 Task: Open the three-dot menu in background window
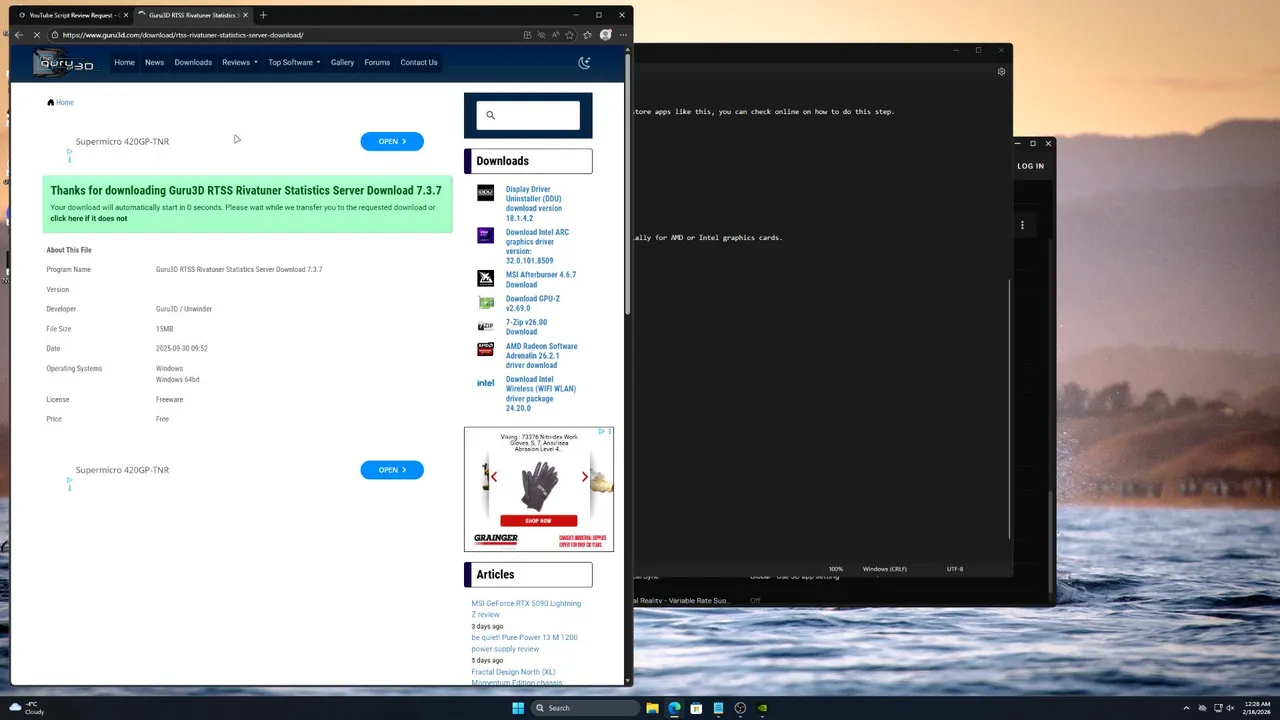[1022, 225]
